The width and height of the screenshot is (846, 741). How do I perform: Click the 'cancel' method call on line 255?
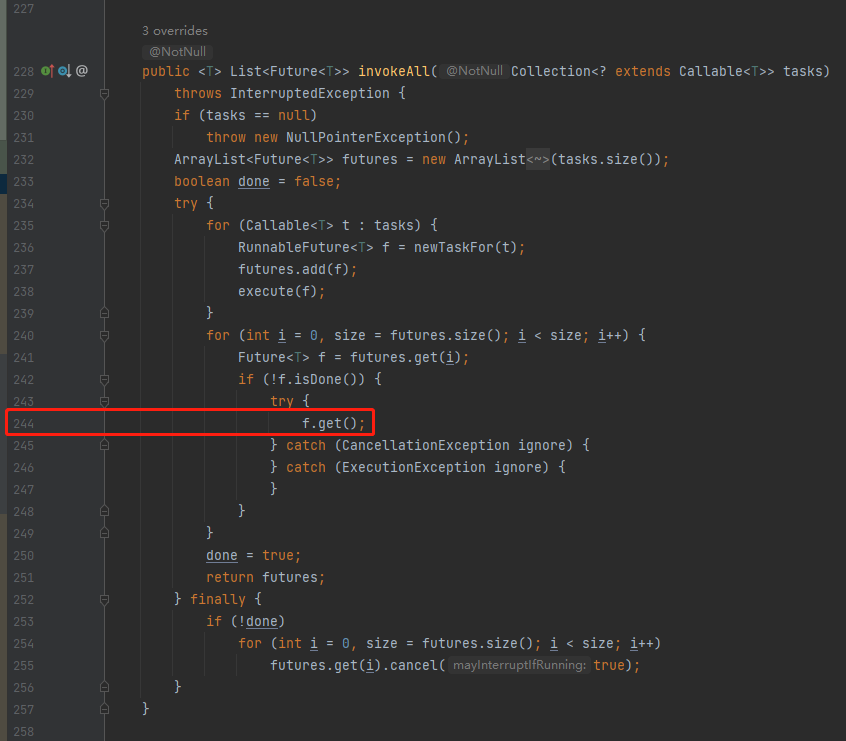[414, 665]
